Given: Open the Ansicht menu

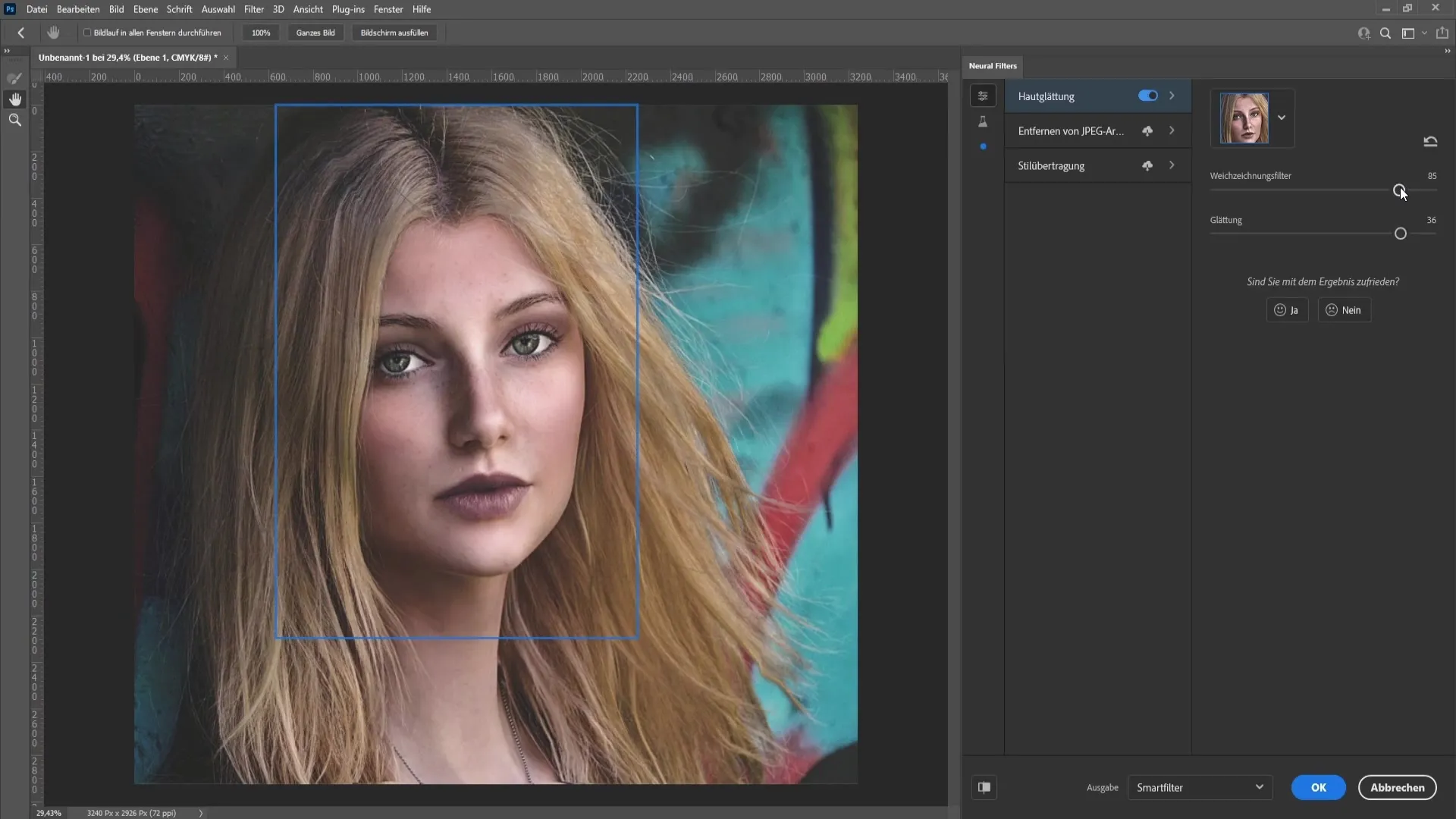Looking at the screenshot, I should (308, 9).
